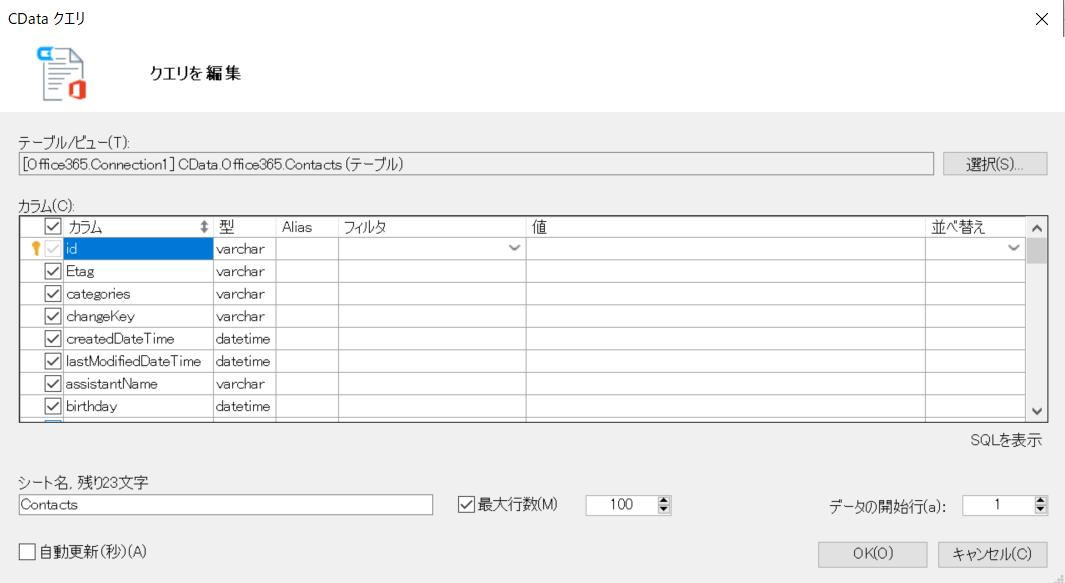The image size is (1065, 583).
Task: Click the 型 column header
Action: pyautogui.click(x=245, y=227)
